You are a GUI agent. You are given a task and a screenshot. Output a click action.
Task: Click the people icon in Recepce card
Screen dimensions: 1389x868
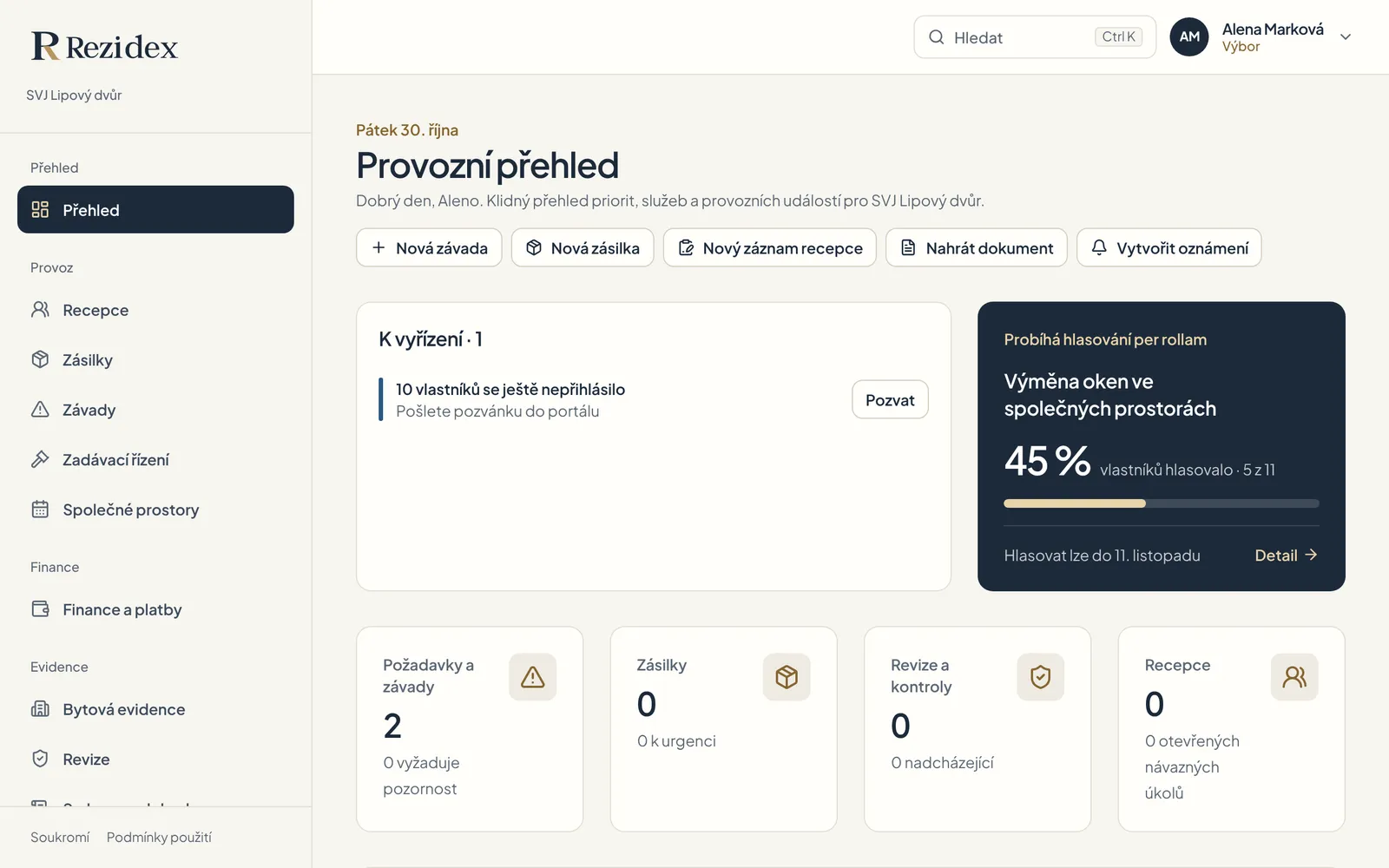(x=1294, y=677)
